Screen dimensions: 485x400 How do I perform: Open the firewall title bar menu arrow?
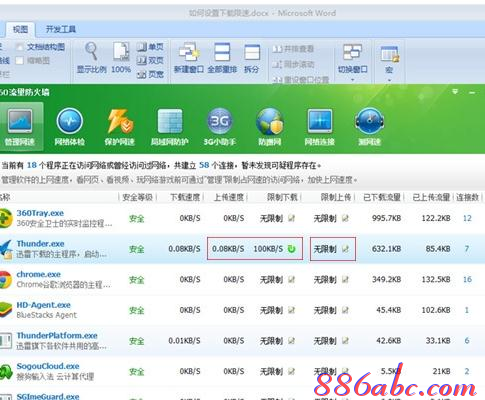click(x=455, y=92)
